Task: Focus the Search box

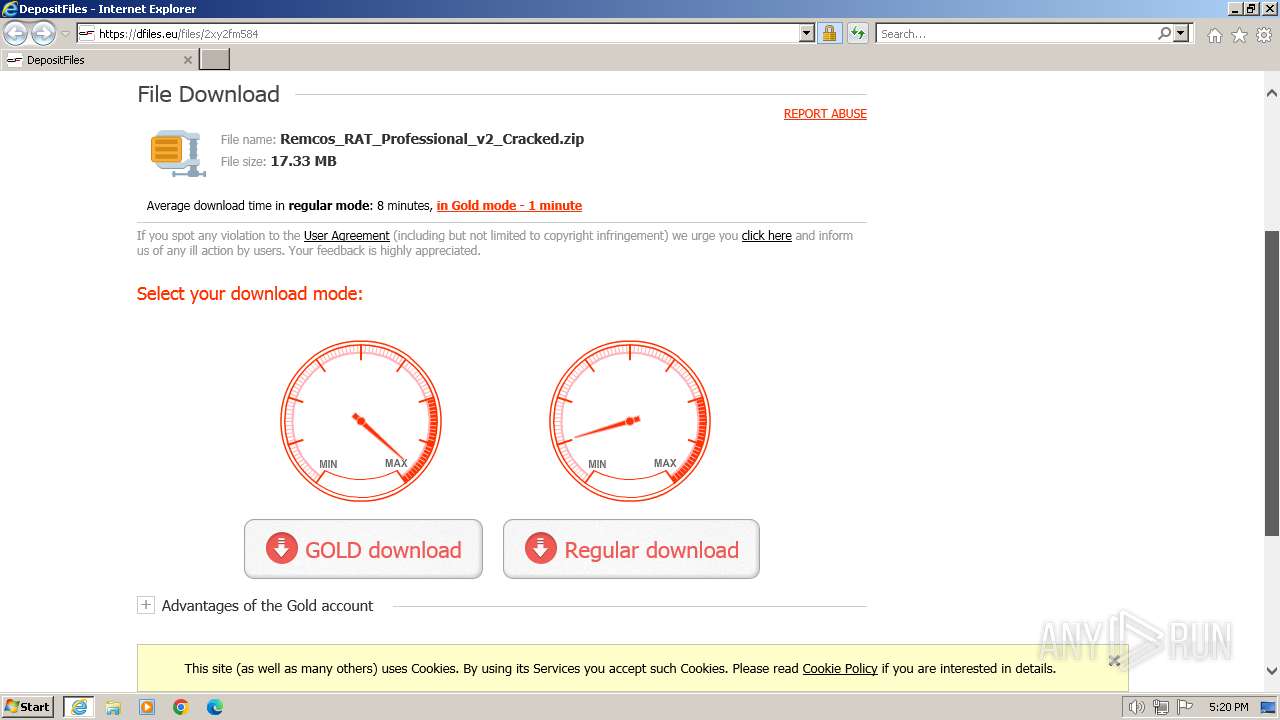Action: click(1016, 33)
